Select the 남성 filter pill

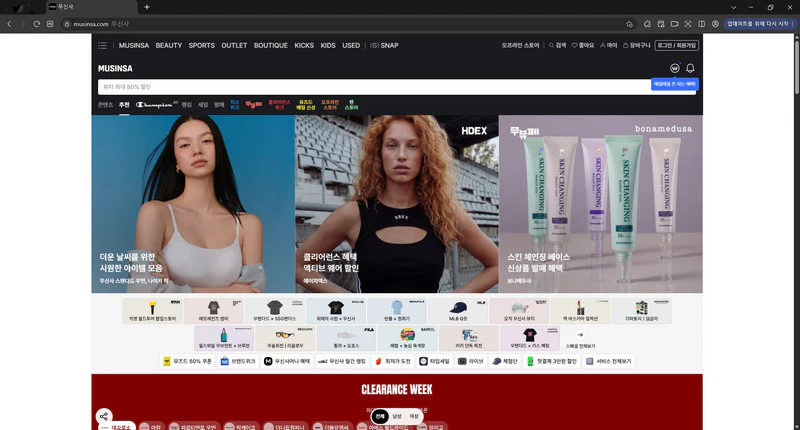(397, 416)
